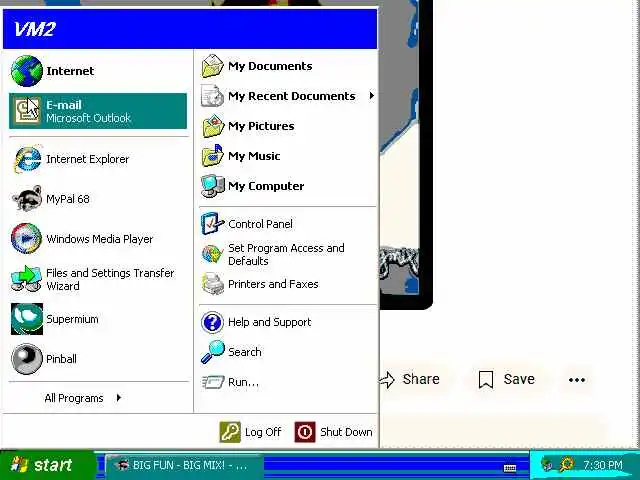Click the Search magnifier icon

(213, 351)
